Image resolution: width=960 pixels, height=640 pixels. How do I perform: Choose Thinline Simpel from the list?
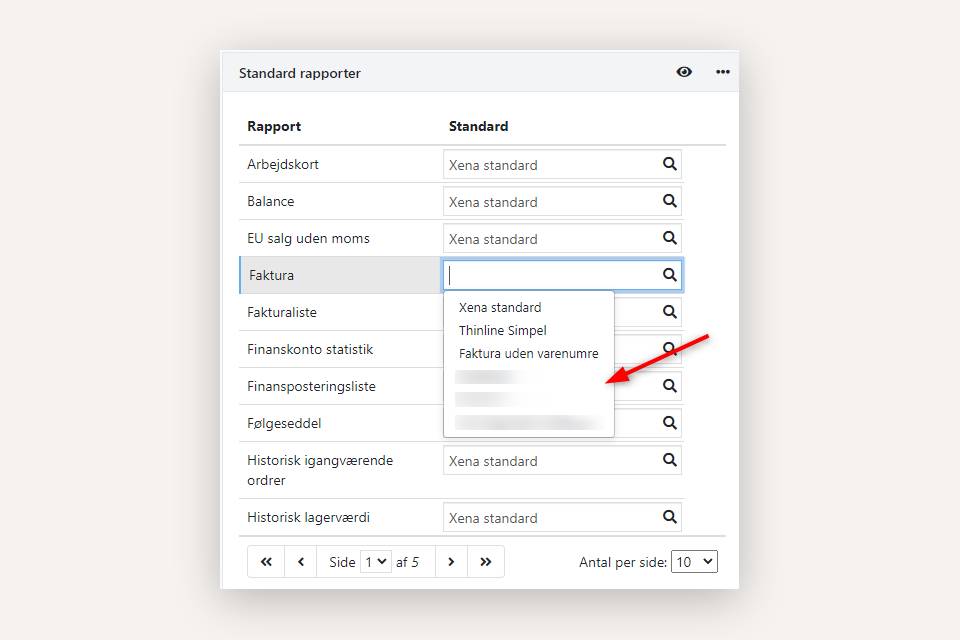click(503, 330)
